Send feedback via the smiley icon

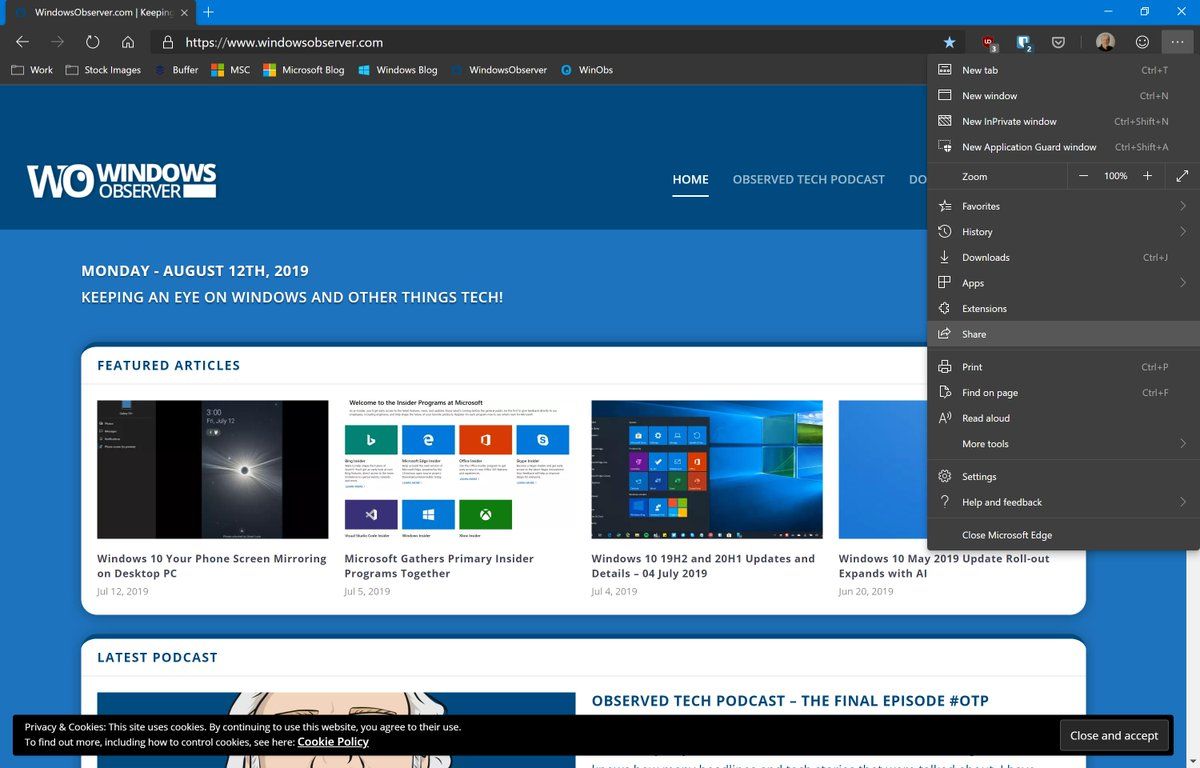click(x=1142, y=42)
